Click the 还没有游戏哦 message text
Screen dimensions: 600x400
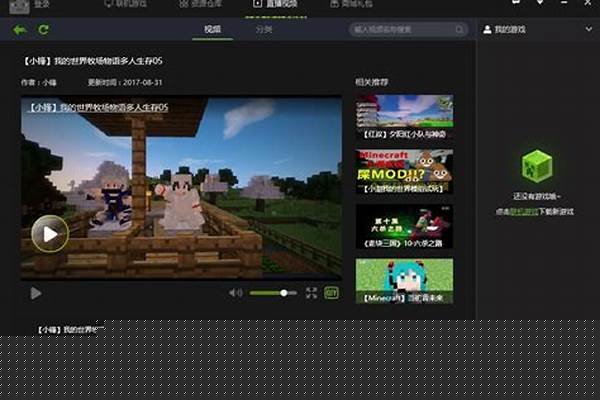click(x=536, y=196)
